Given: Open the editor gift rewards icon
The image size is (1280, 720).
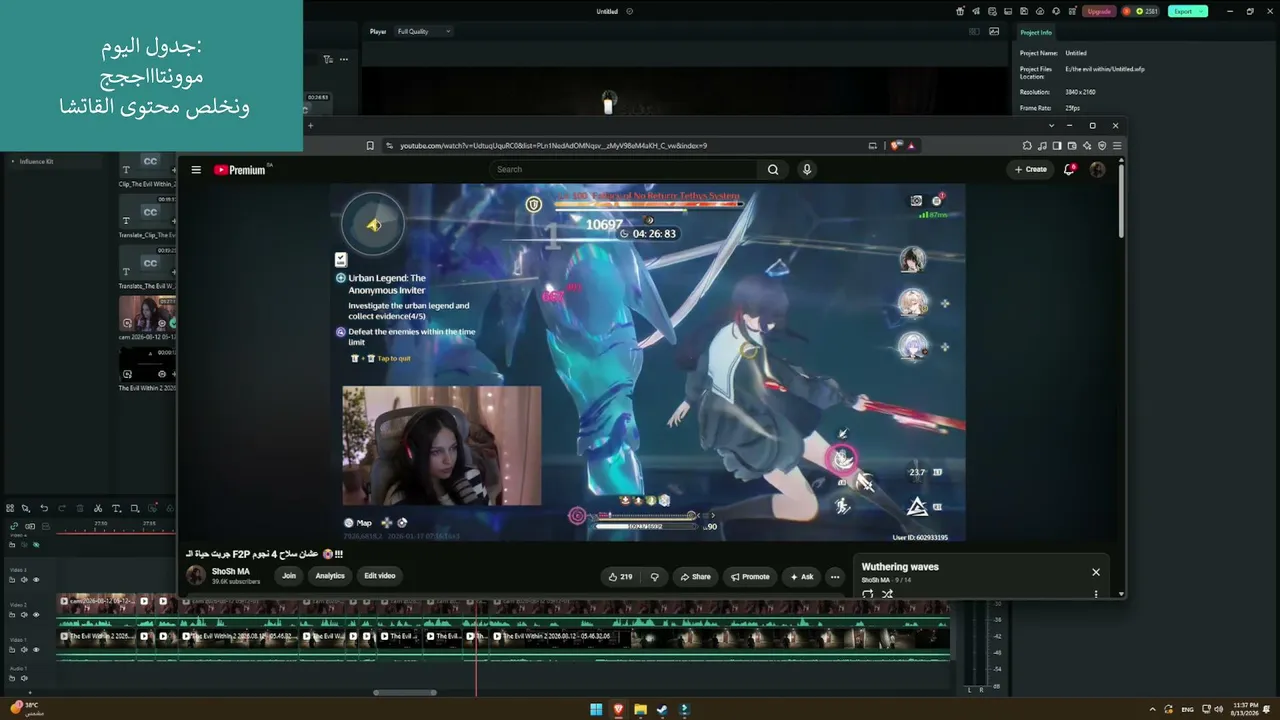Looking at the screenshot, I should [960, 11].
